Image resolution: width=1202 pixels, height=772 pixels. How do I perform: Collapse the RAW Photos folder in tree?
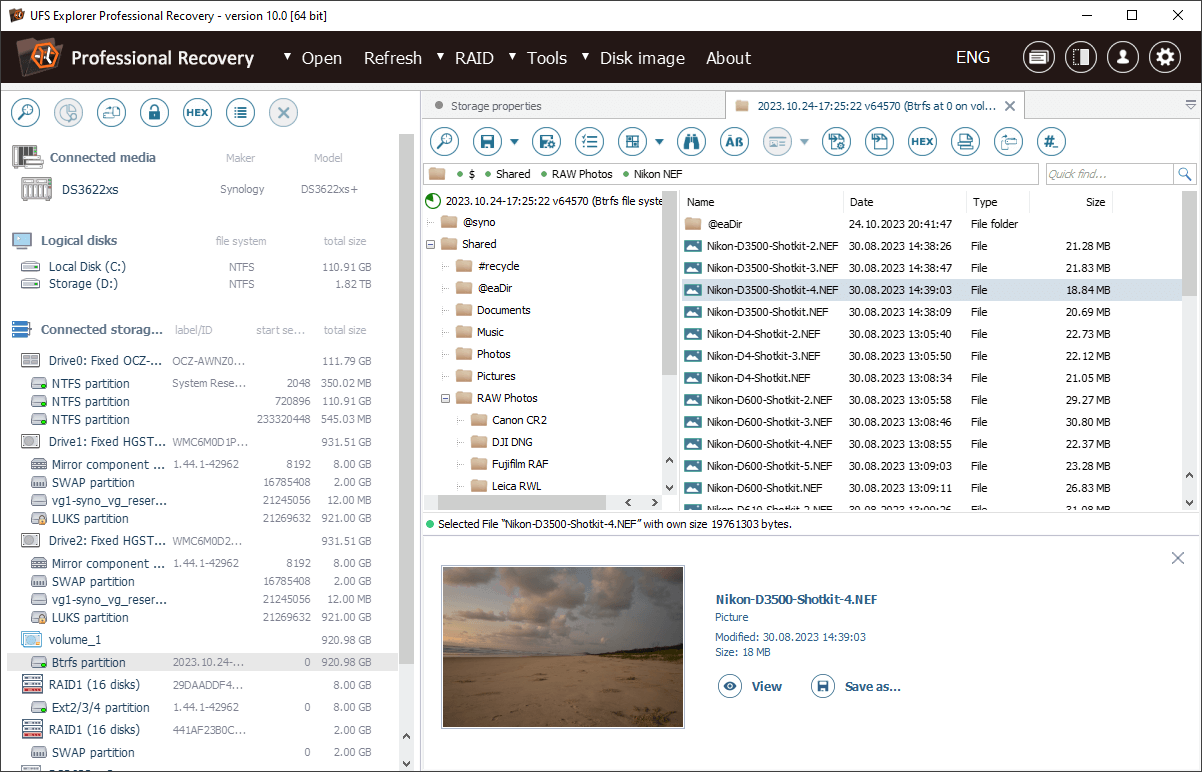coord(446,398)
